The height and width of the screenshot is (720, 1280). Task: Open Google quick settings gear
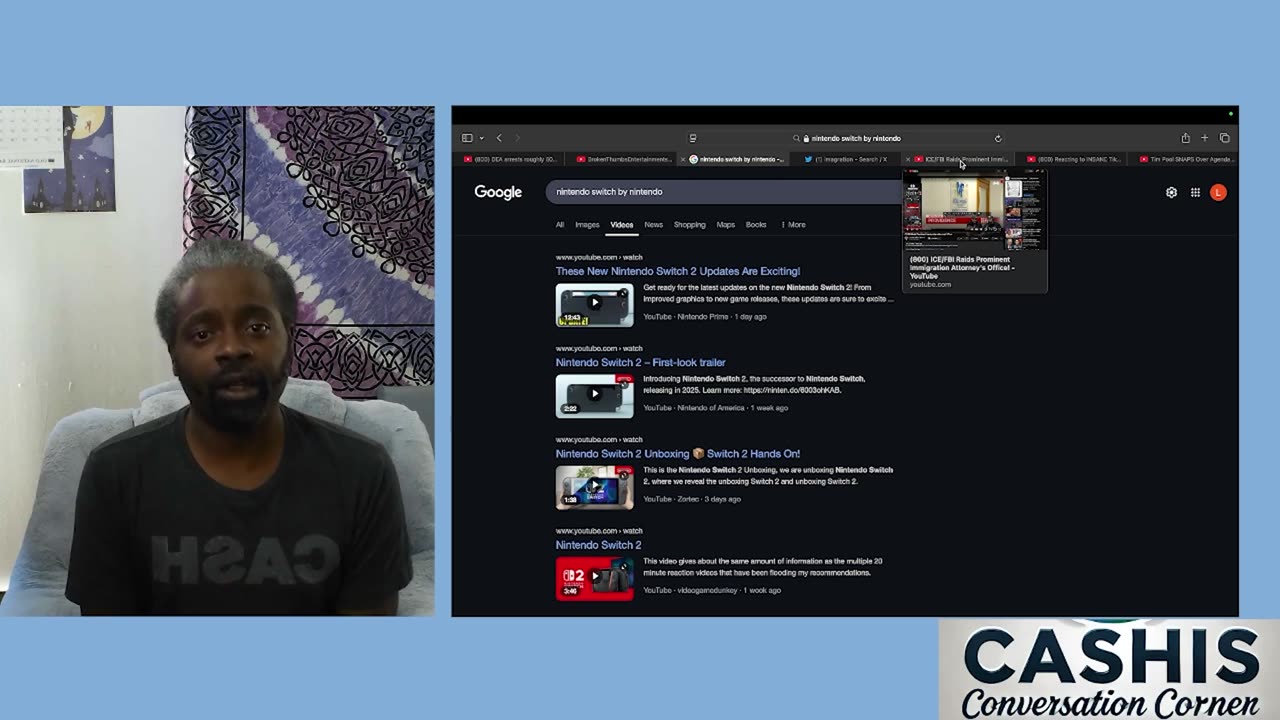1171,192
